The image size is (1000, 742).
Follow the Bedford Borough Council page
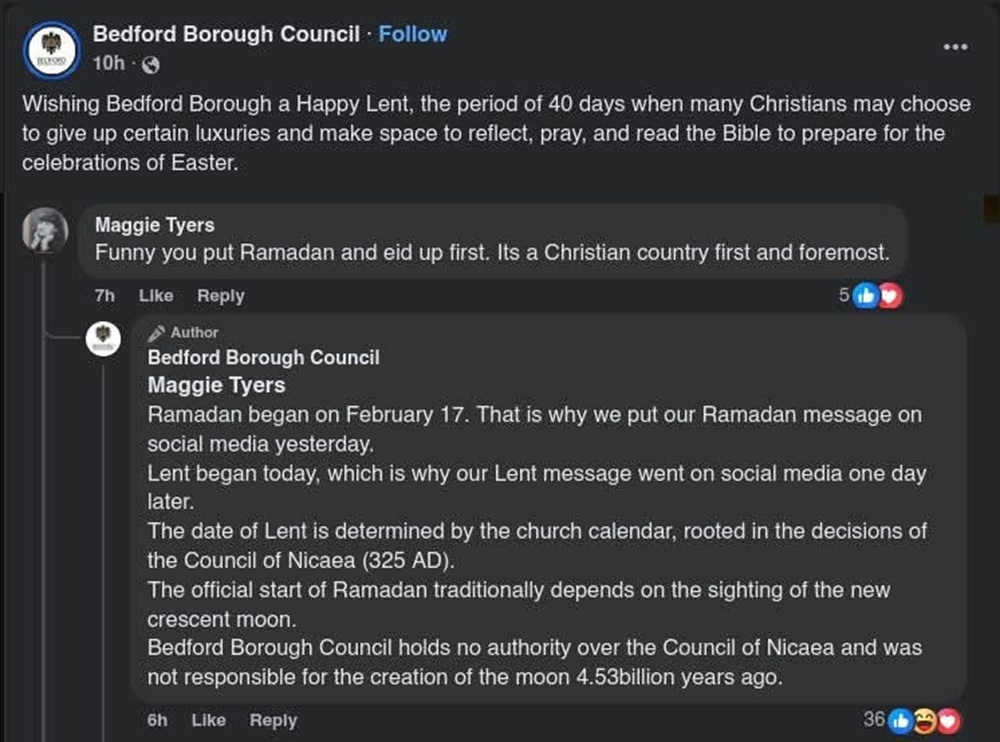[x=413, y=33]
